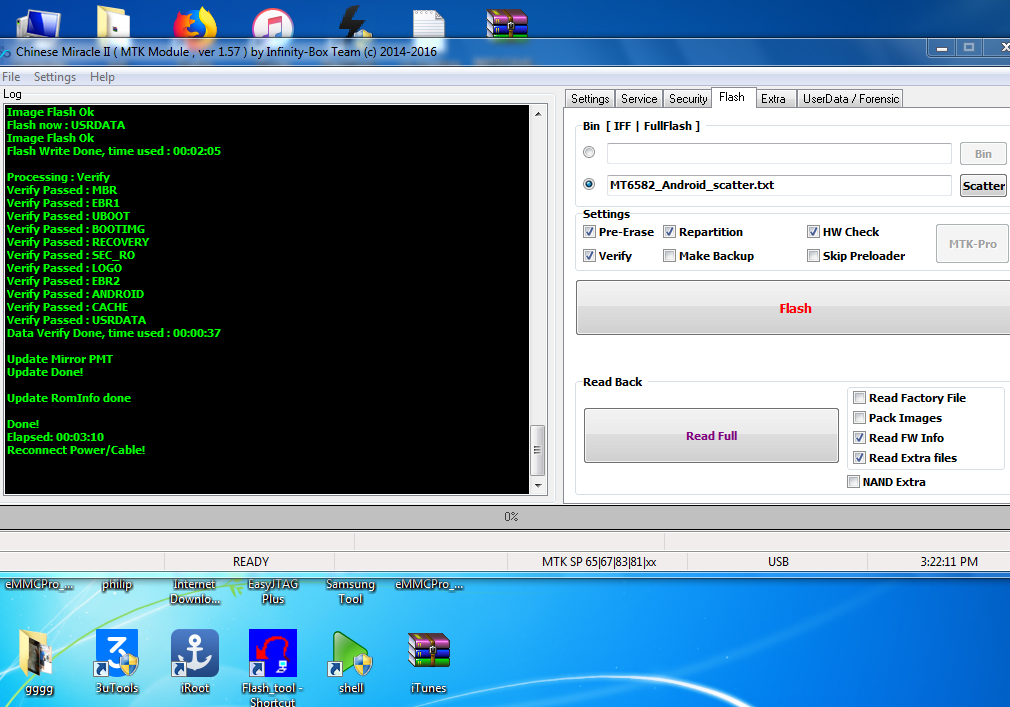Select the WinRAR archive icon at top
1010x707 pixels.
[507, 23]
